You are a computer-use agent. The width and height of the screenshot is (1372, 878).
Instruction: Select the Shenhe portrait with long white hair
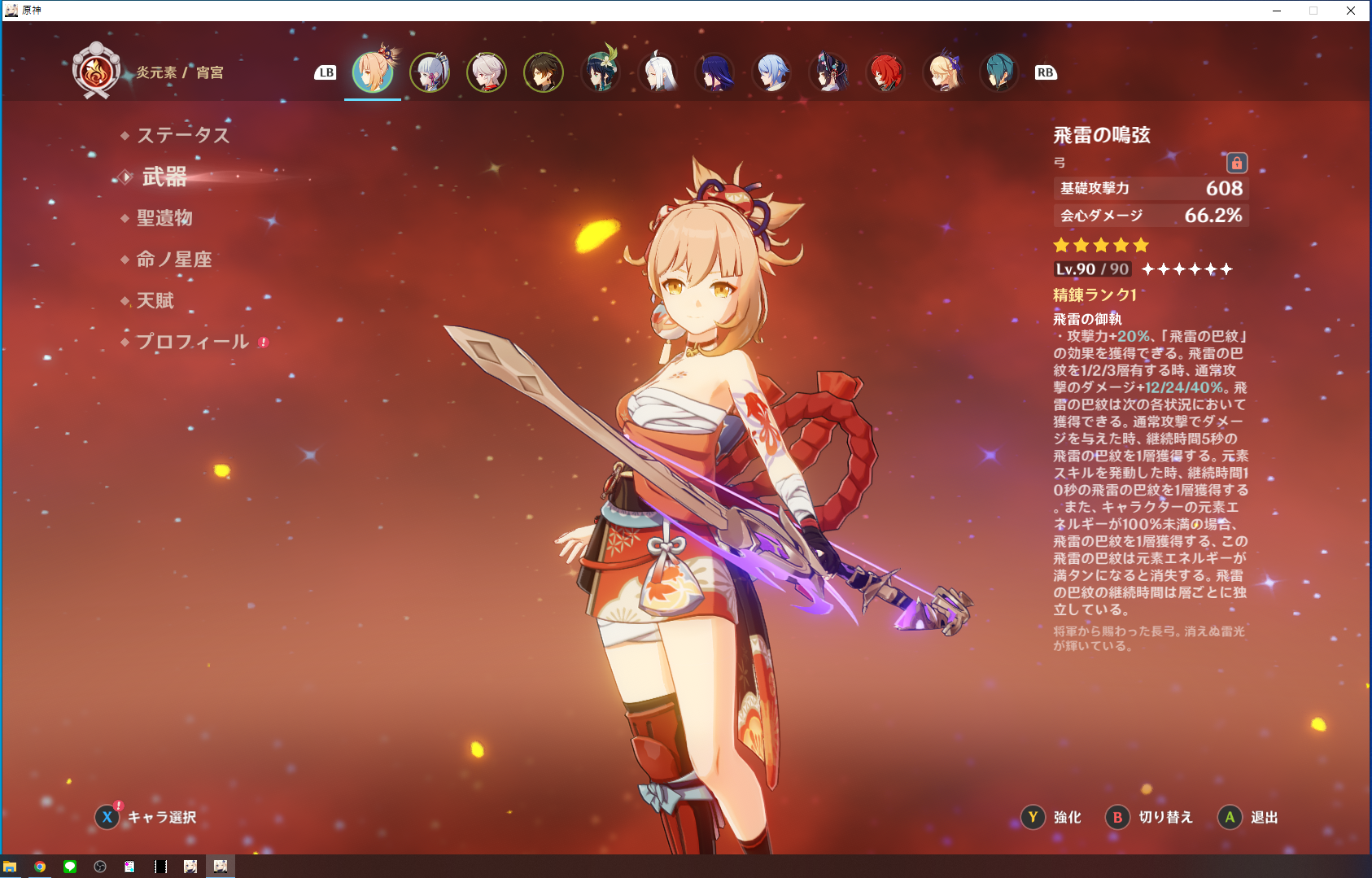pyautogui.click(x=658, y=72)
